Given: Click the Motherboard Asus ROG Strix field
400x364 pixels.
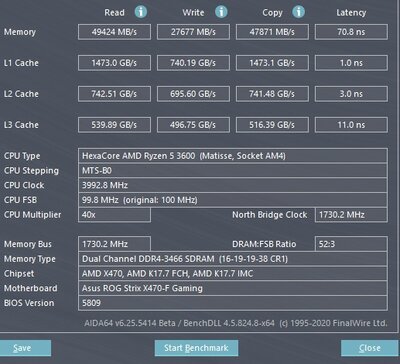Looking at the screenshot, I should coord(233,288).
